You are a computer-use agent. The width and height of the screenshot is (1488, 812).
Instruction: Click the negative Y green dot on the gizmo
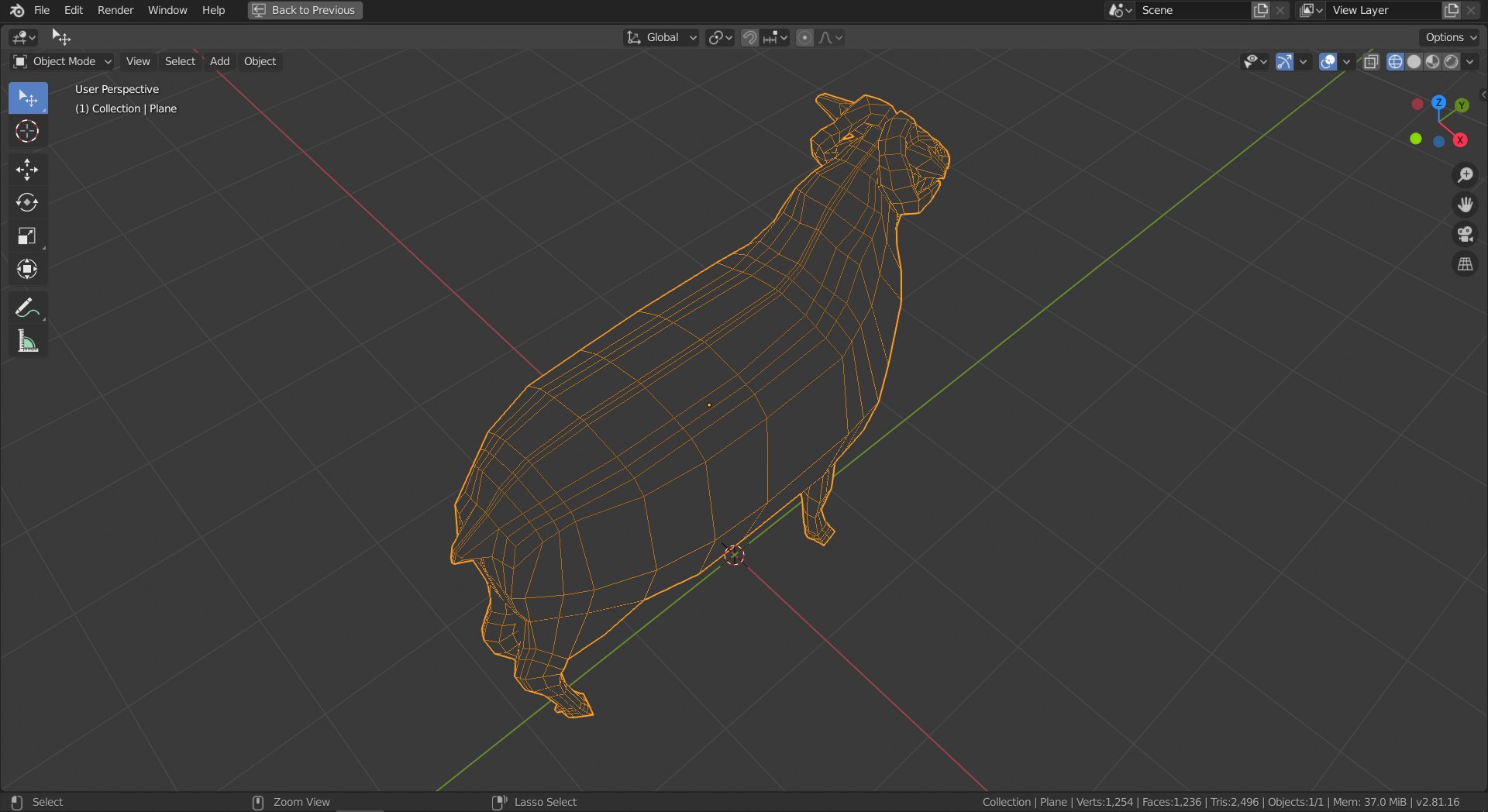[x=1416, y=139]
